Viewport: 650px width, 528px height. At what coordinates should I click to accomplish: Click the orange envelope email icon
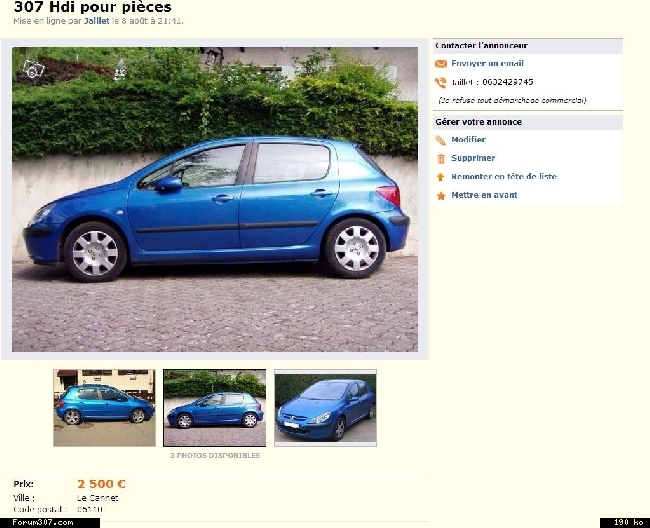click(x=441, y=64)
